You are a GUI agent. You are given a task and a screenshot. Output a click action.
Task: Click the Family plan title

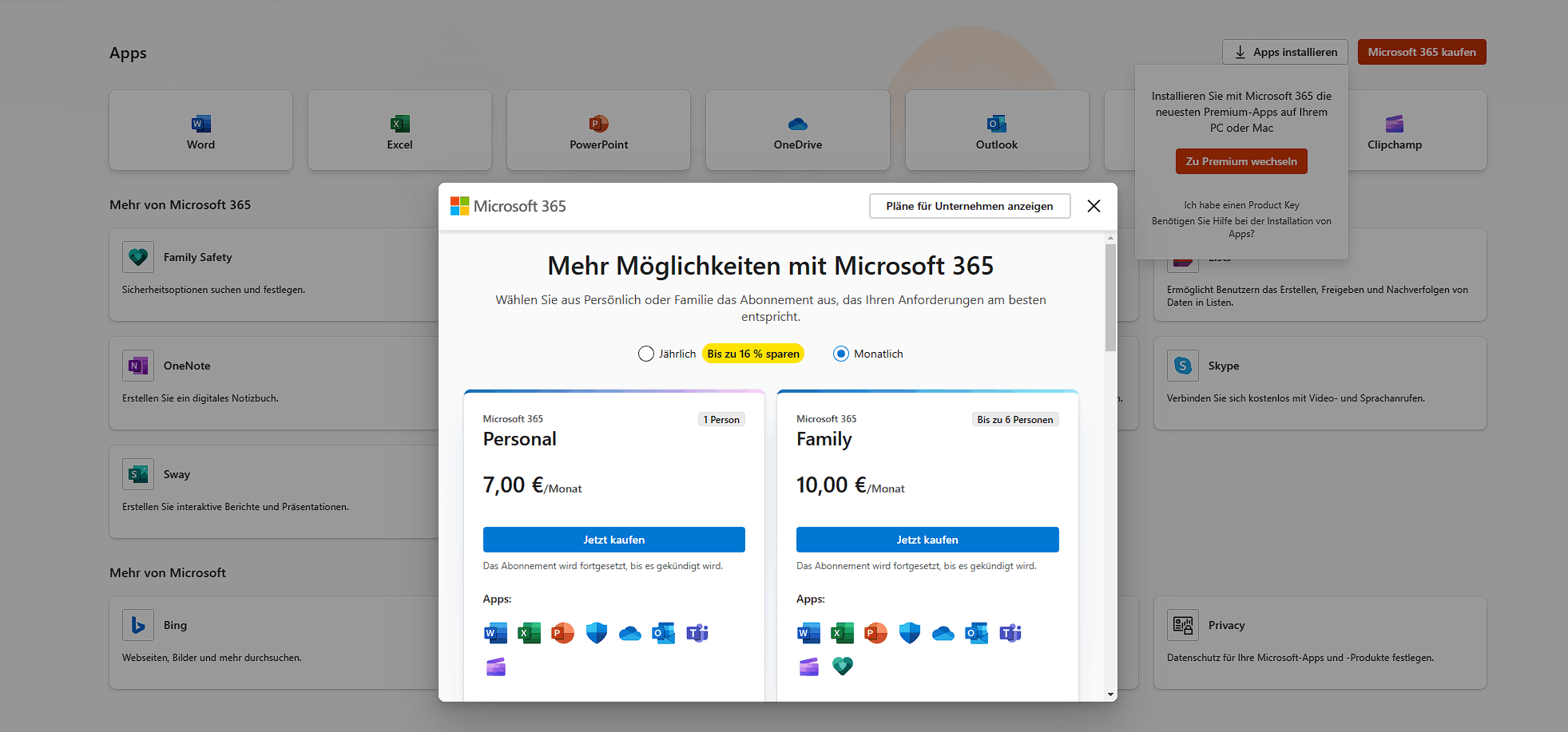(x=824, y=439)
